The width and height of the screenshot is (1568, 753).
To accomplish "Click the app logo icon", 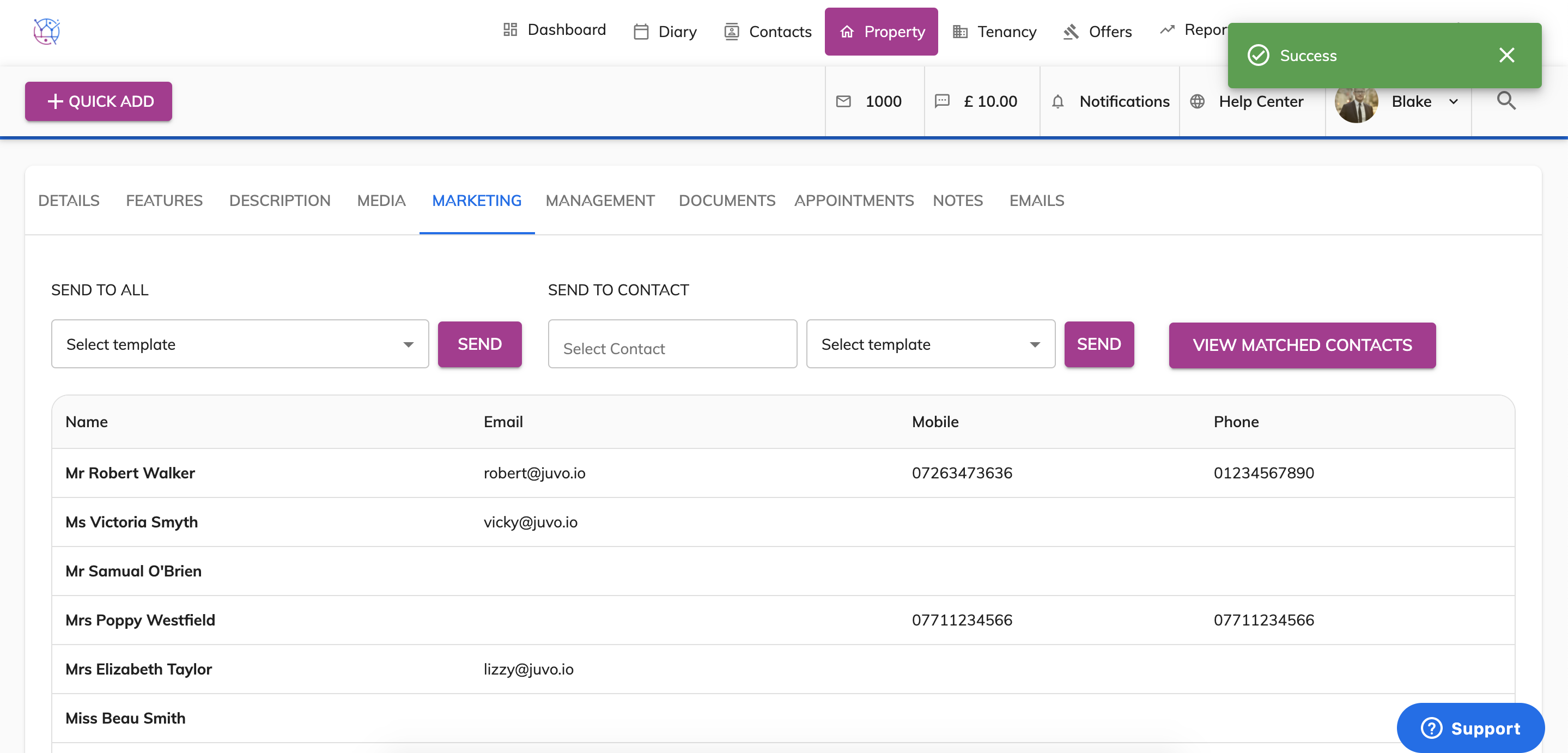I will pos(46,31).
